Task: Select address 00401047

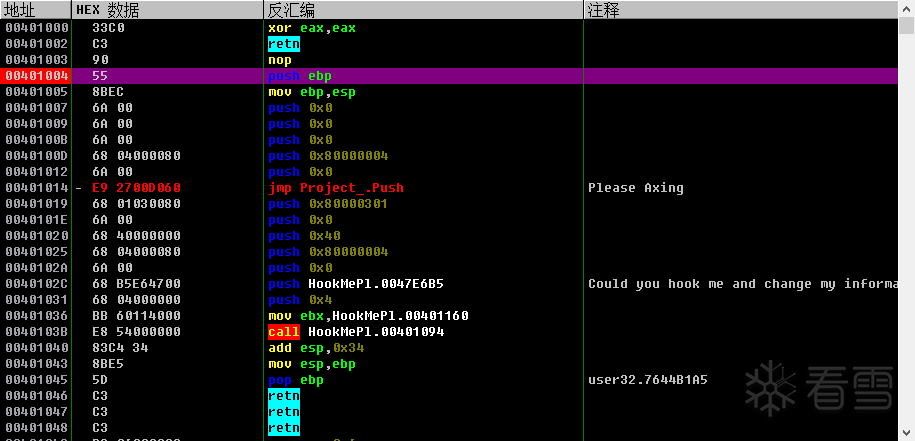Action: coord(37,412)
